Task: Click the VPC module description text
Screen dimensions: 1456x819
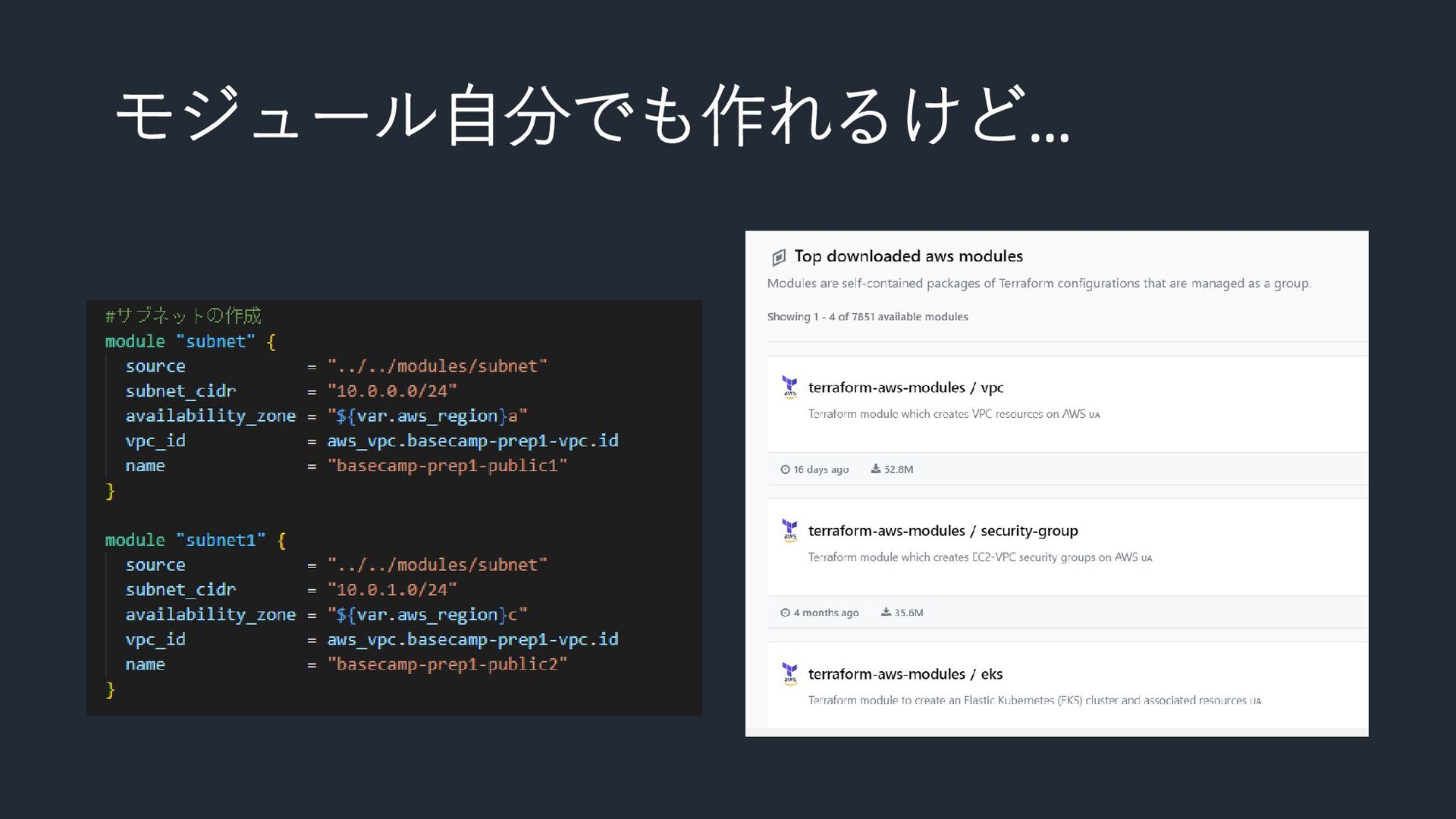Action: click(x=953, y=414)
